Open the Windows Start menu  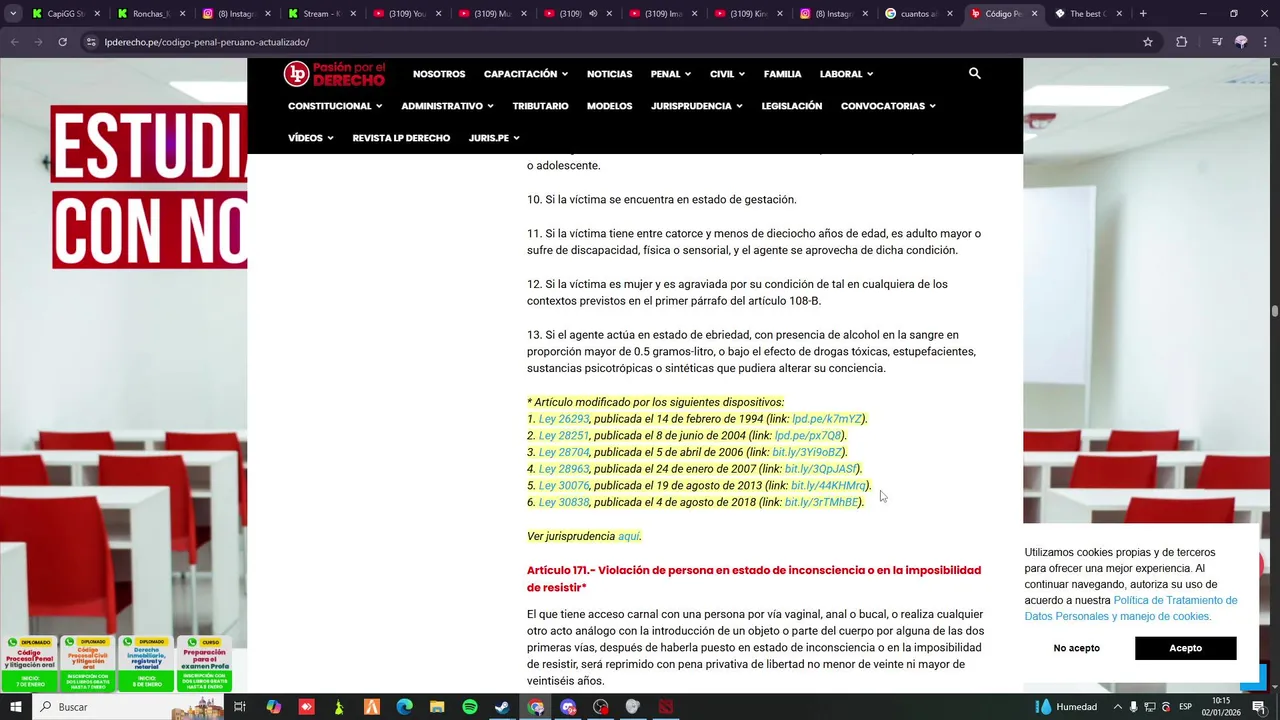16,707
